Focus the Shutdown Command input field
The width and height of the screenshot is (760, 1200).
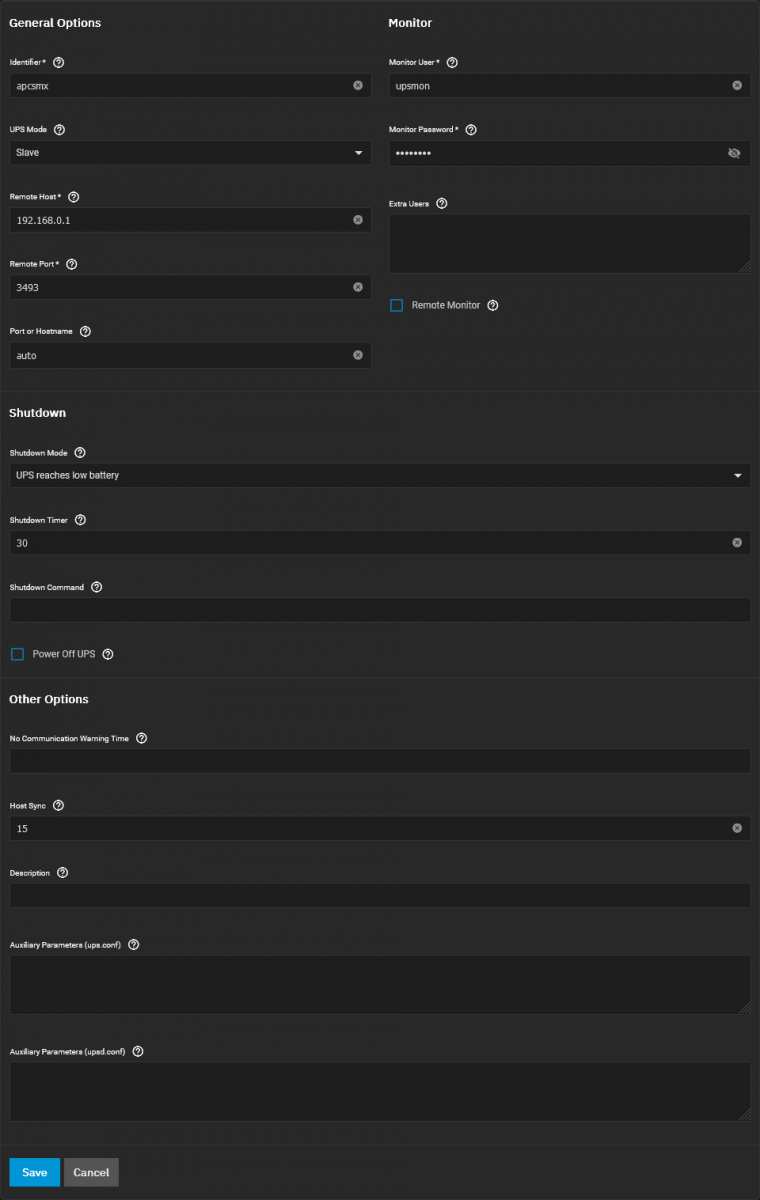pyautogui.click(x=380, y=610)
